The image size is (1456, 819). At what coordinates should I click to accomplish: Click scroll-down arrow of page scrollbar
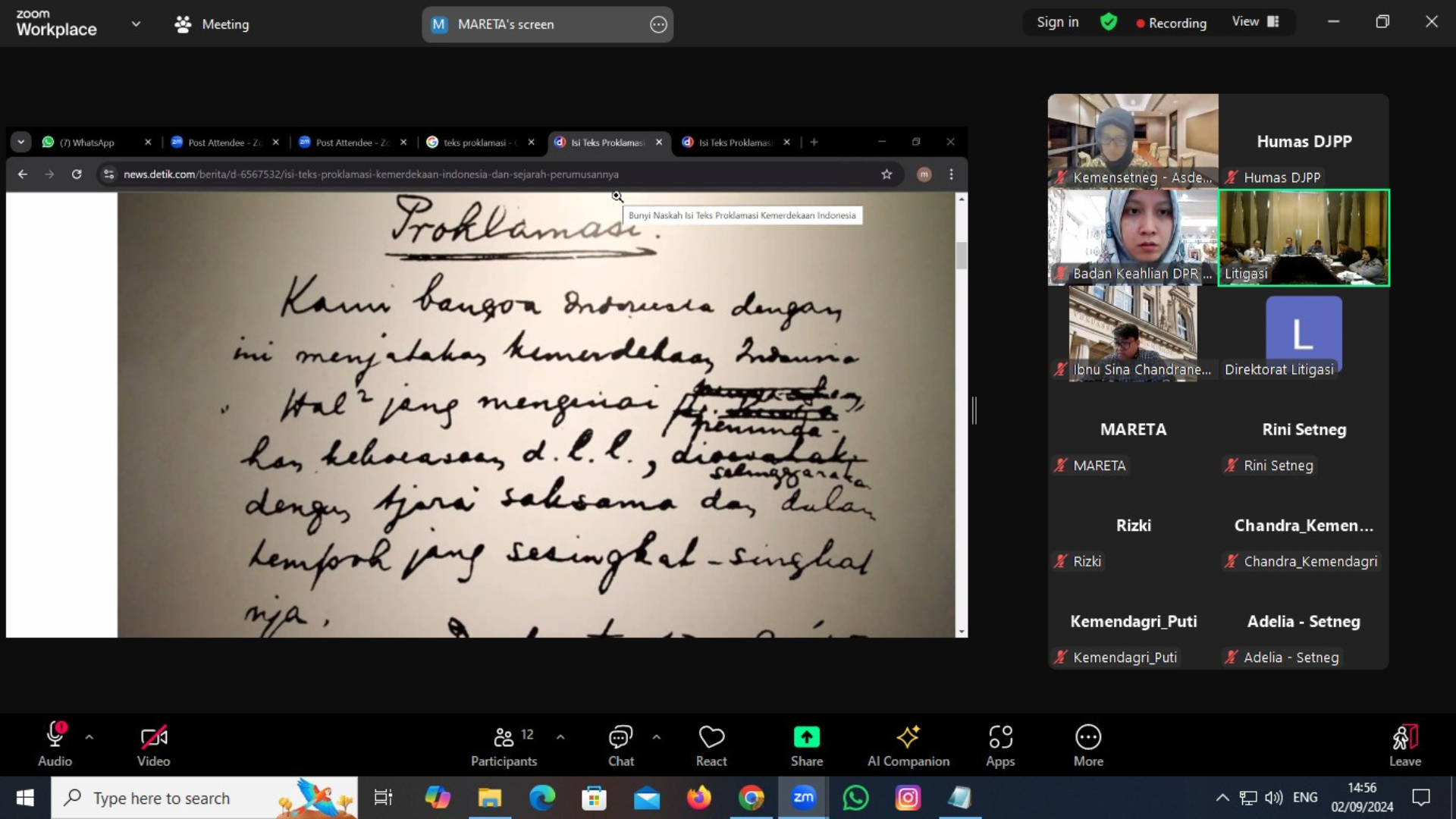coord(962,631)
